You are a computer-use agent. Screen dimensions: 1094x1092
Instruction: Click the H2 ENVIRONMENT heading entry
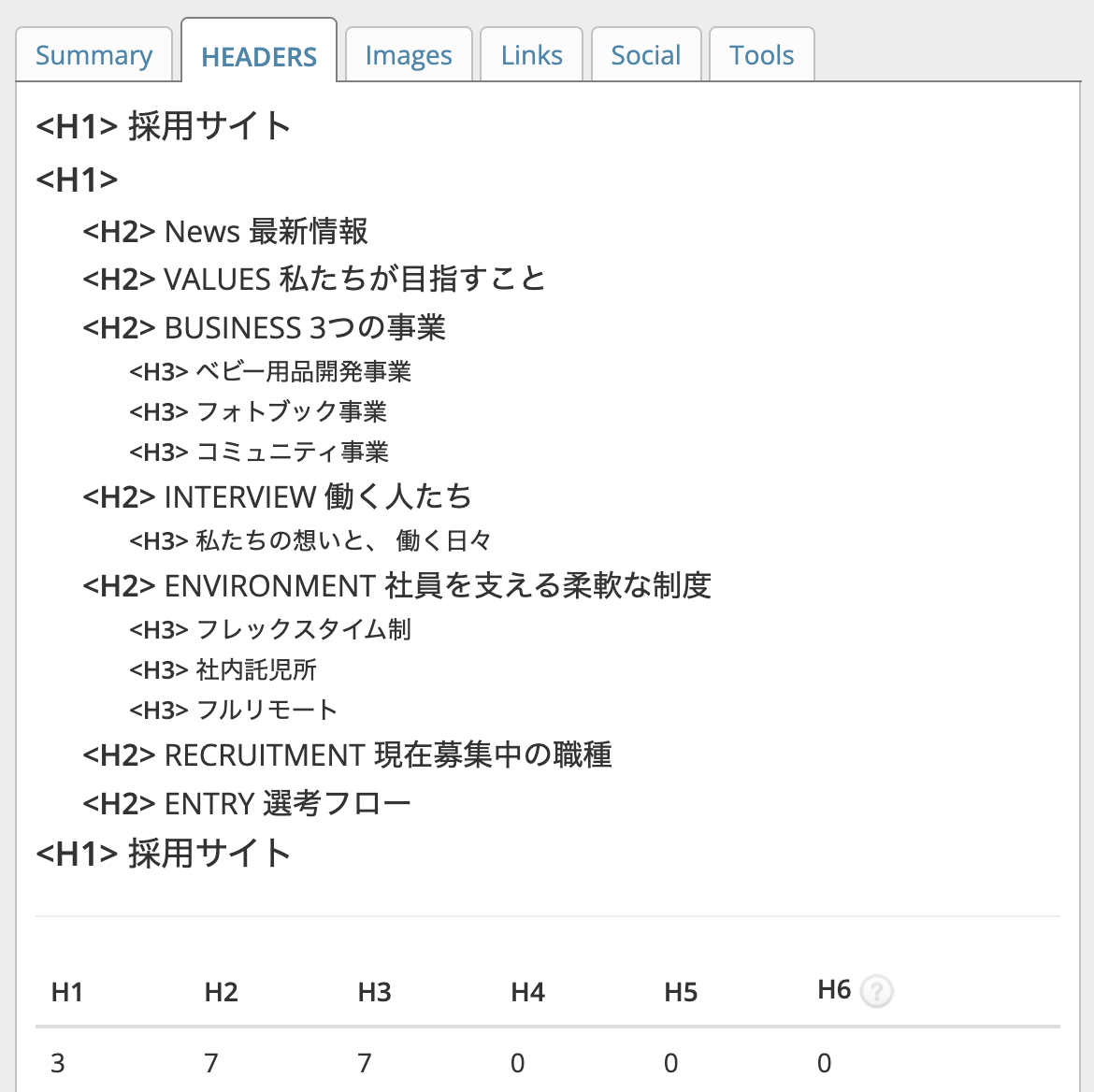click(x=396, y=586)
